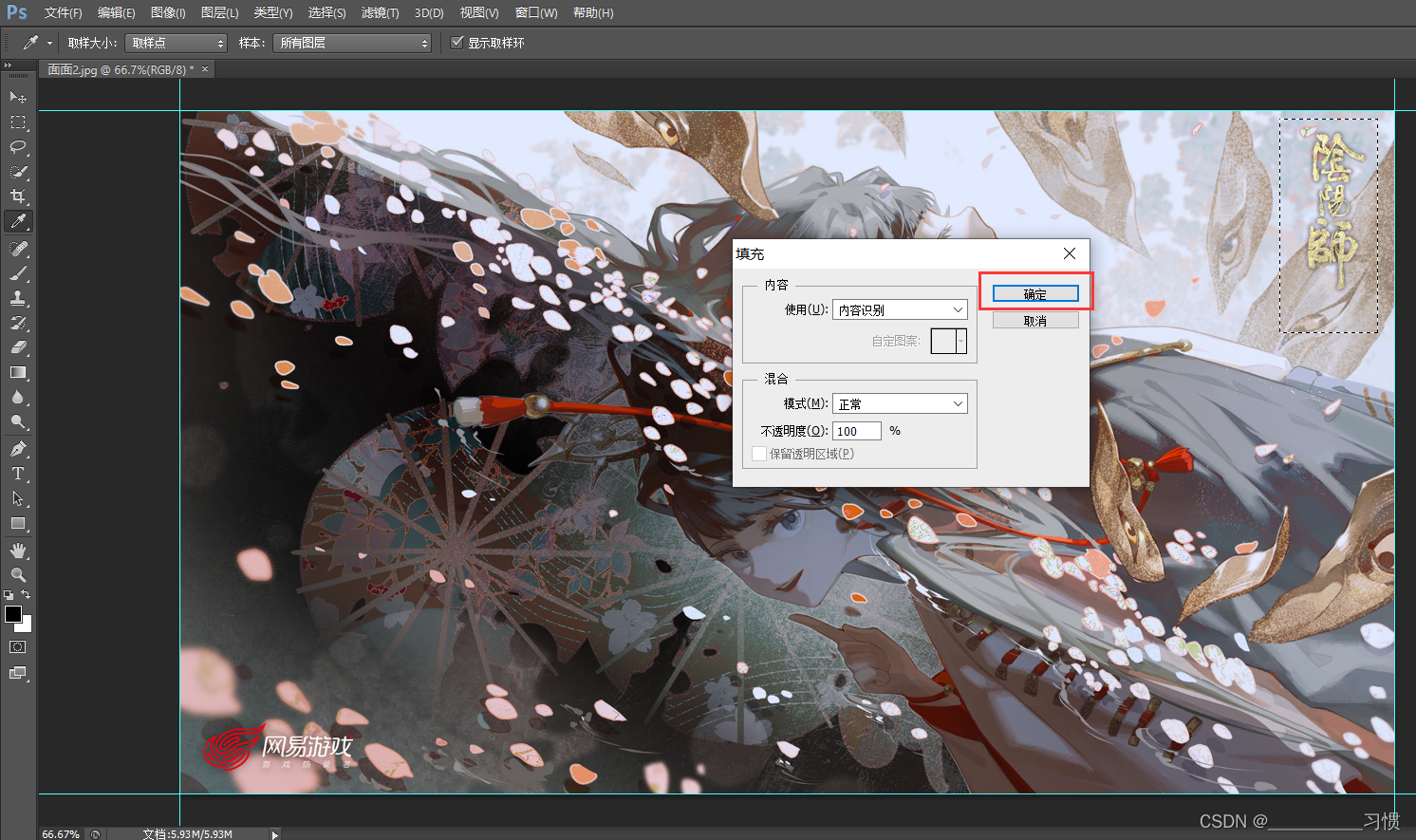Open the 滤镜 menu
1416x840 pixels.
[380, 12]
